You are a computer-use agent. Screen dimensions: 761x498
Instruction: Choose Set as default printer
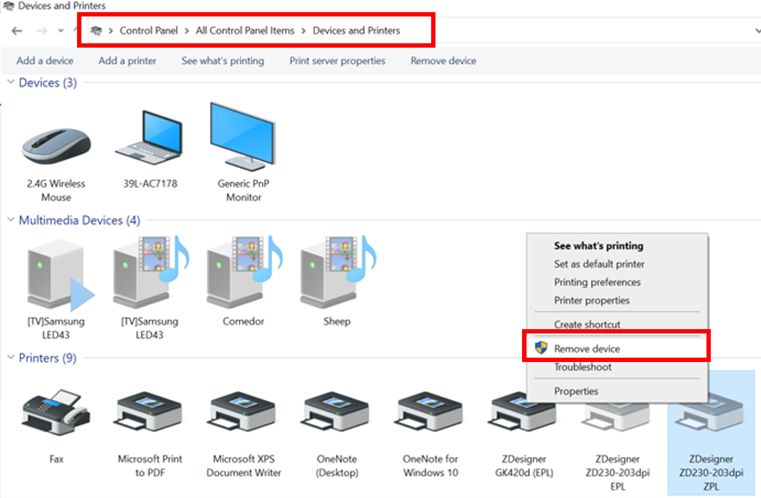[x=598, y=264]
